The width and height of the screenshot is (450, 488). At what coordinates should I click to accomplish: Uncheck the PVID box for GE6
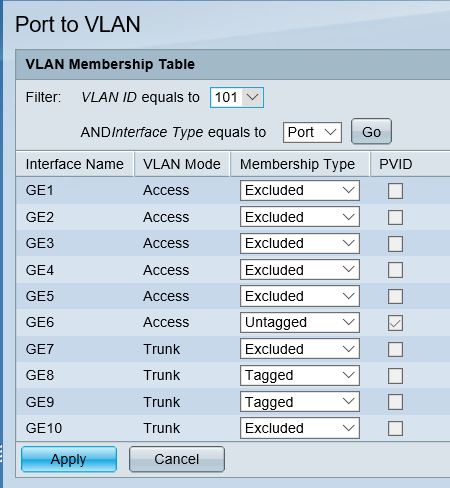(395, 323)
